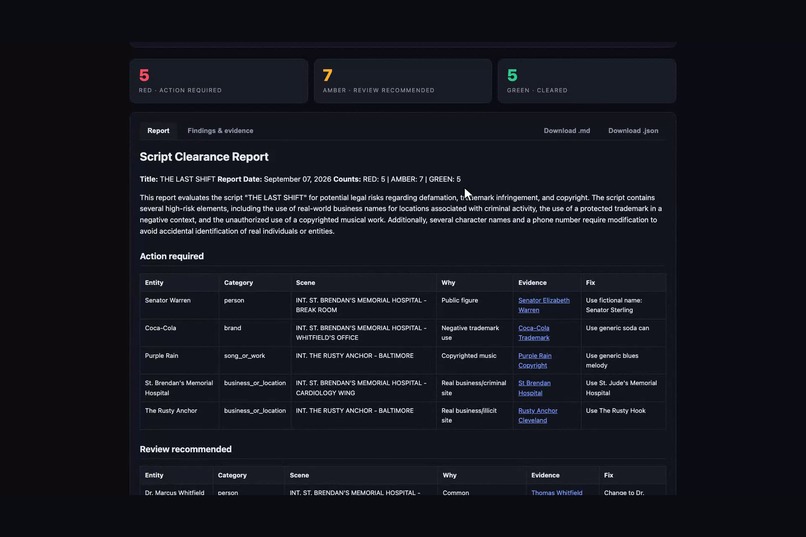Click the Script Clearance Report heading
Screen dimensions: 806x537
click(x=204, y=157)
